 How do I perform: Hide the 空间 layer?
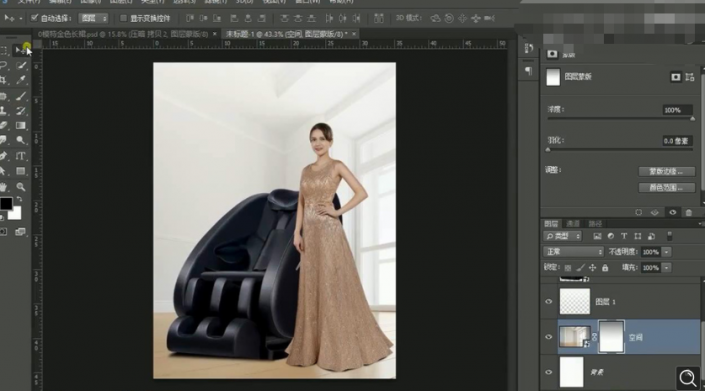(x=549, y=337)
